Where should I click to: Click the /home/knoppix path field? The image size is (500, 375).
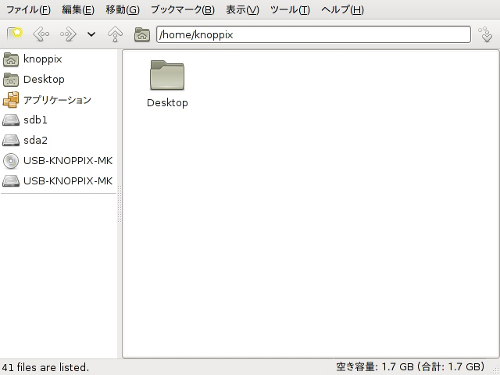pyautogui.click(x=313, y=34)
